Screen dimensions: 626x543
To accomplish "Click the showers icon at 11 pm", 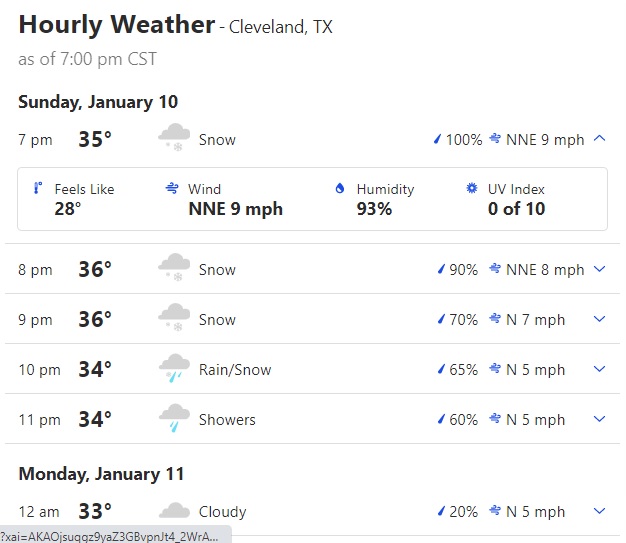I will [174, 418].
